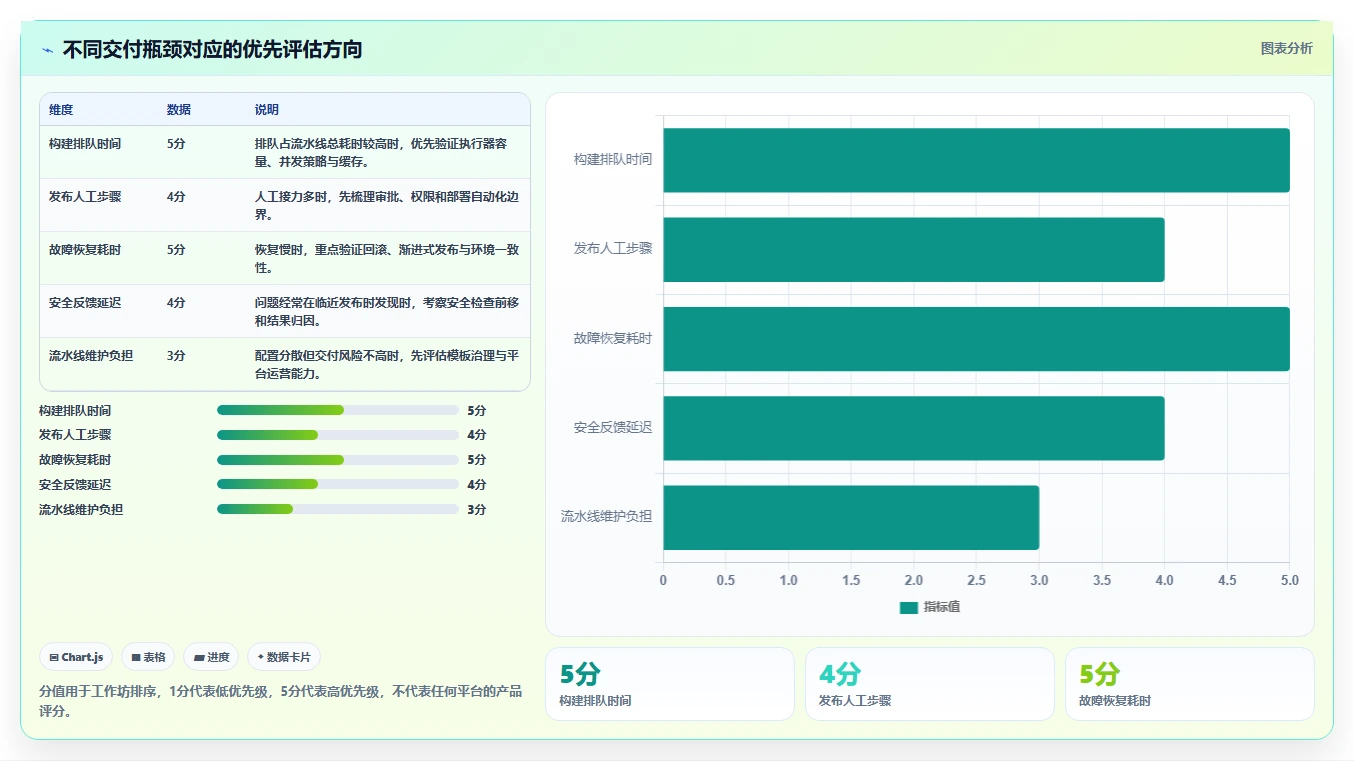
Task: Click the 安全反馈延迟 chart bar
Action: pos(914,428)
